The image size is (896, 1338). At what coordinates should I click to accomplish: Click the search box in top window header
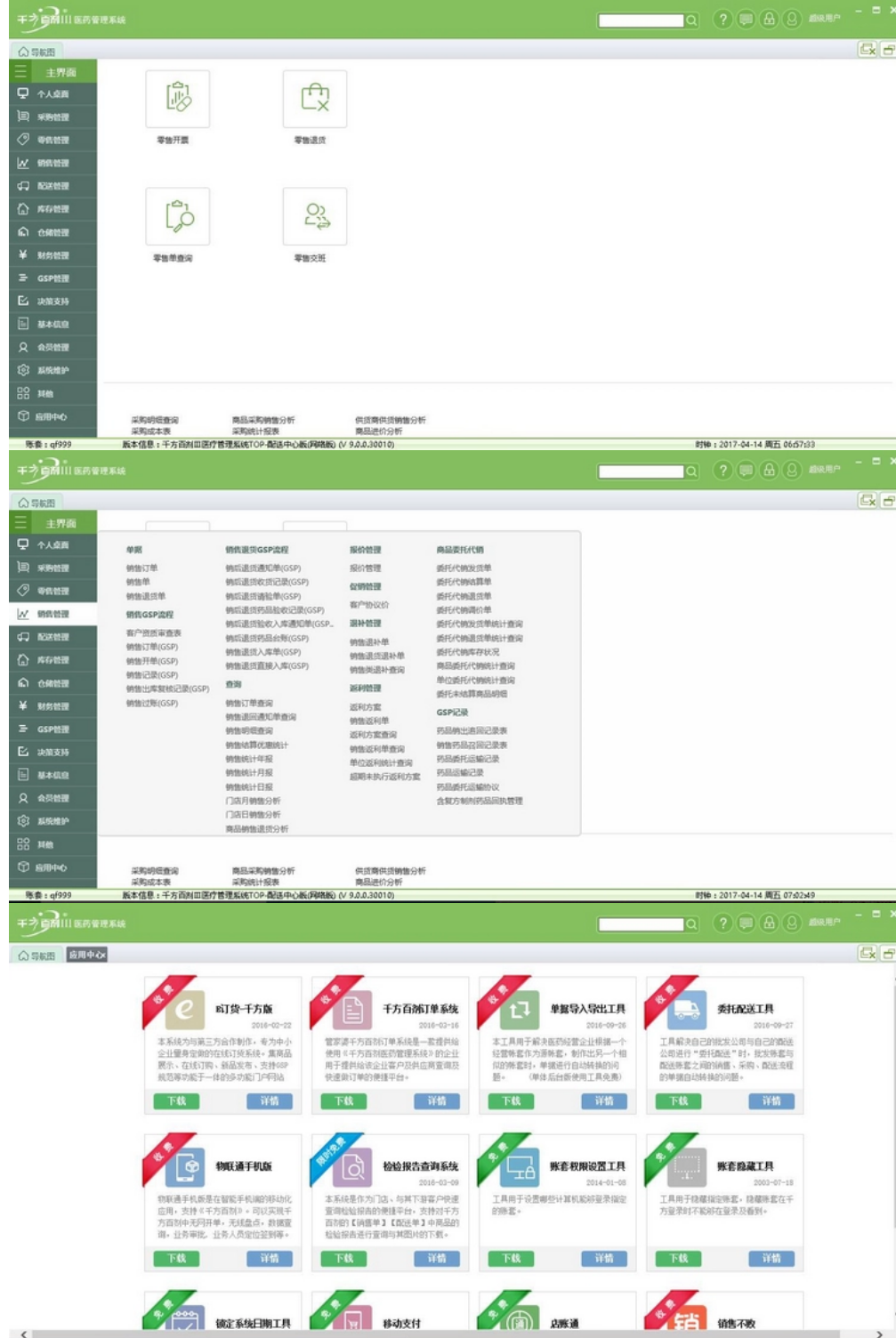641,20
